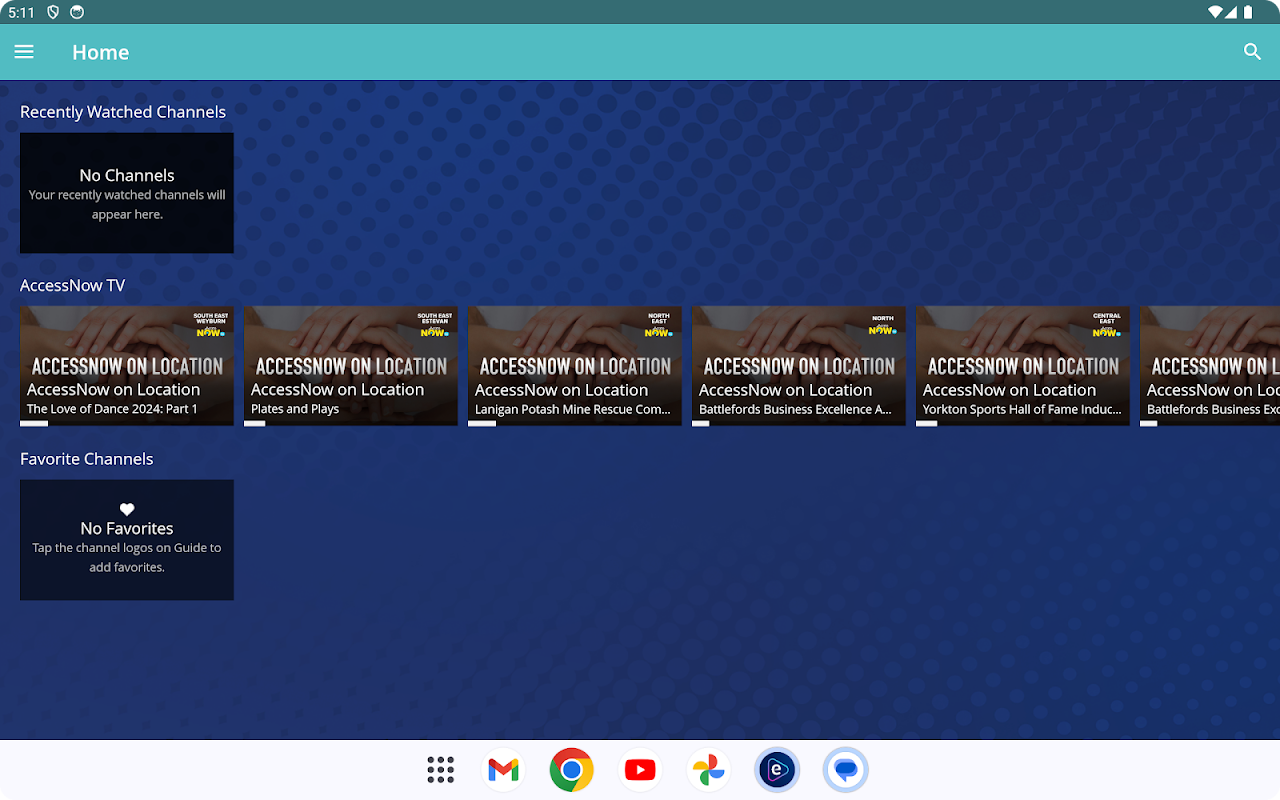Open the app drawer grid icon

pos(440,770)
